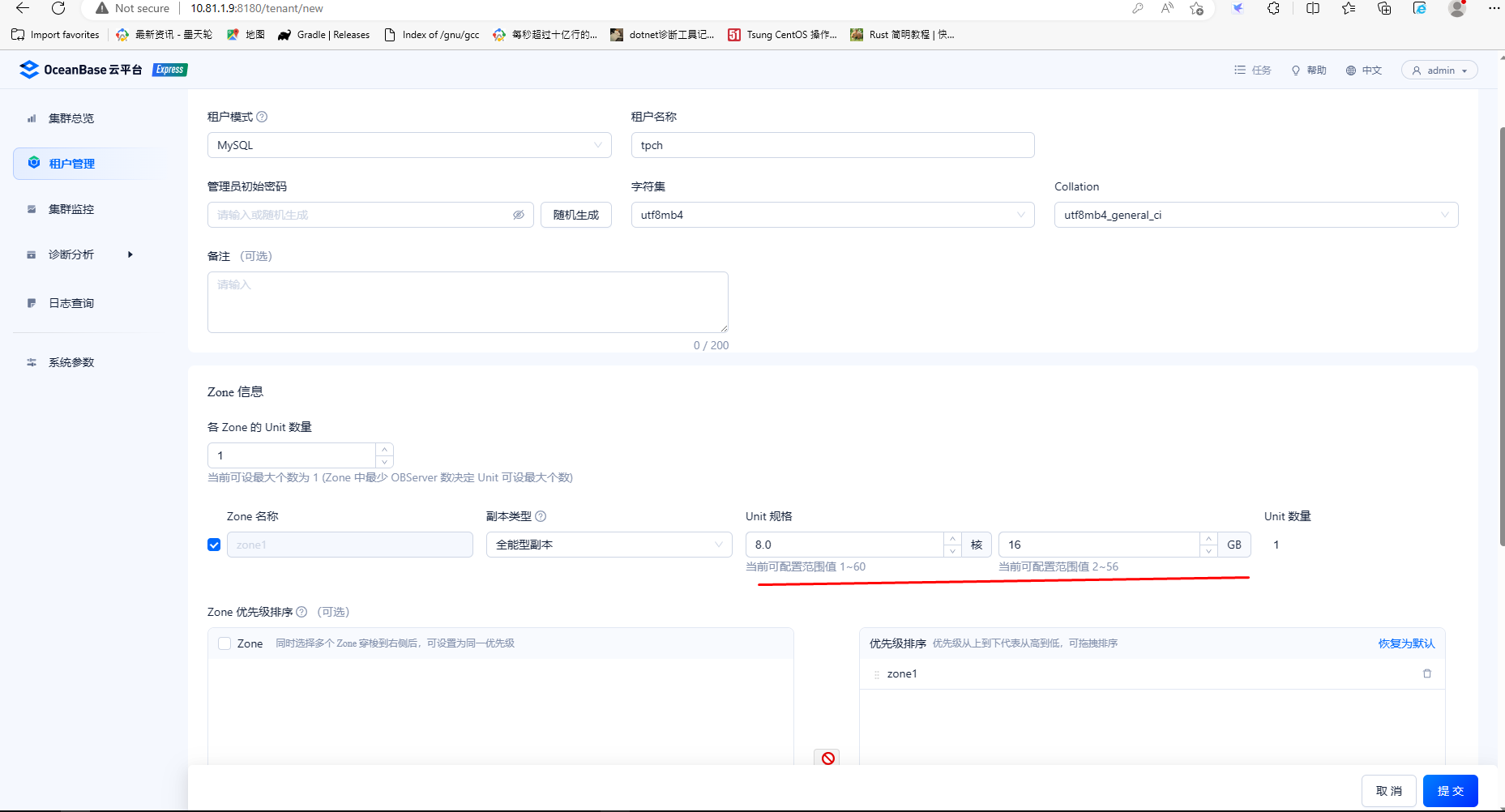The width and height of the screenshot is (1505, 812).
Task: Delete zone1 from priority list
Action: coord(1427,673)
